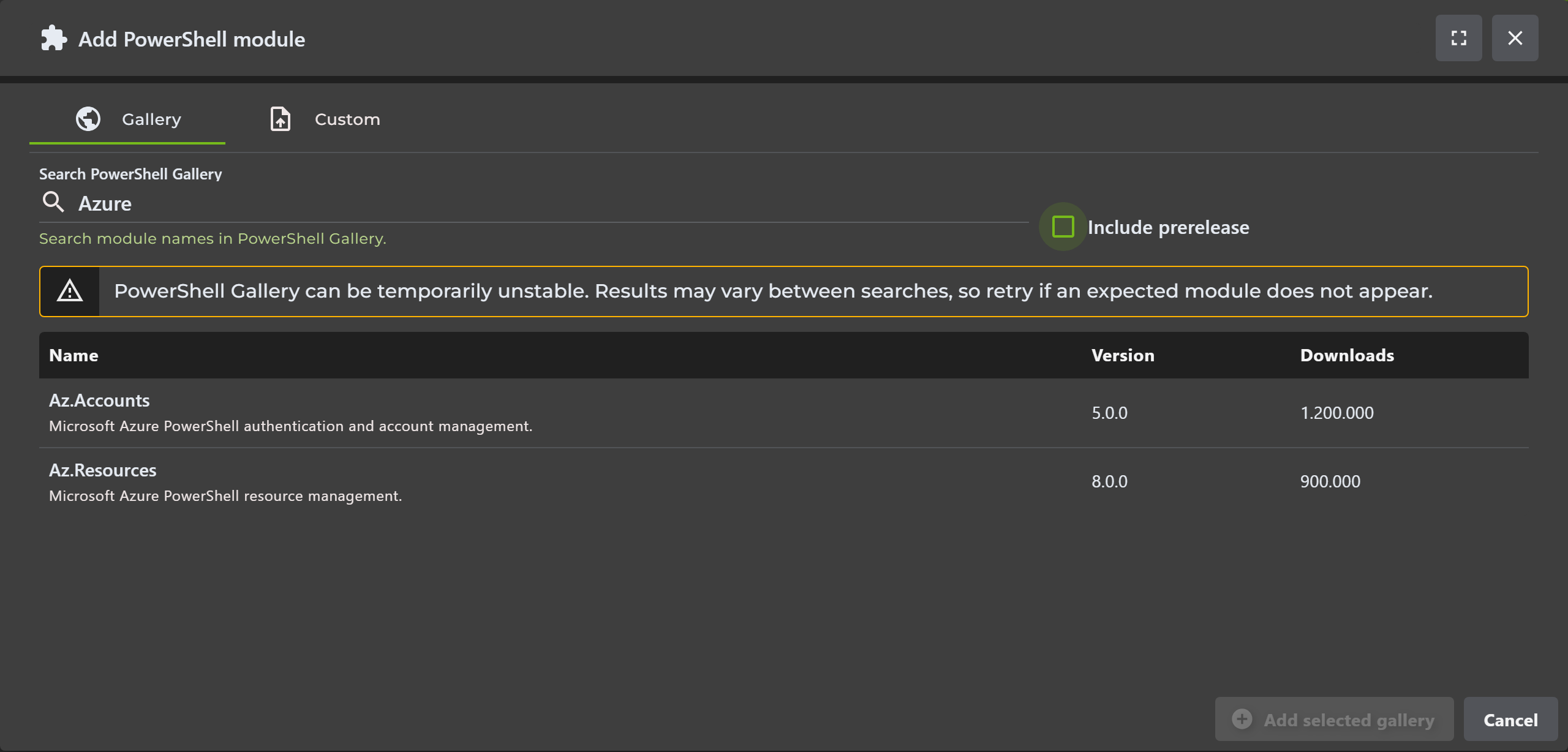Switch to the Custom tab
The width and height of the screenshot is (1568, 752).
point(325,119)
